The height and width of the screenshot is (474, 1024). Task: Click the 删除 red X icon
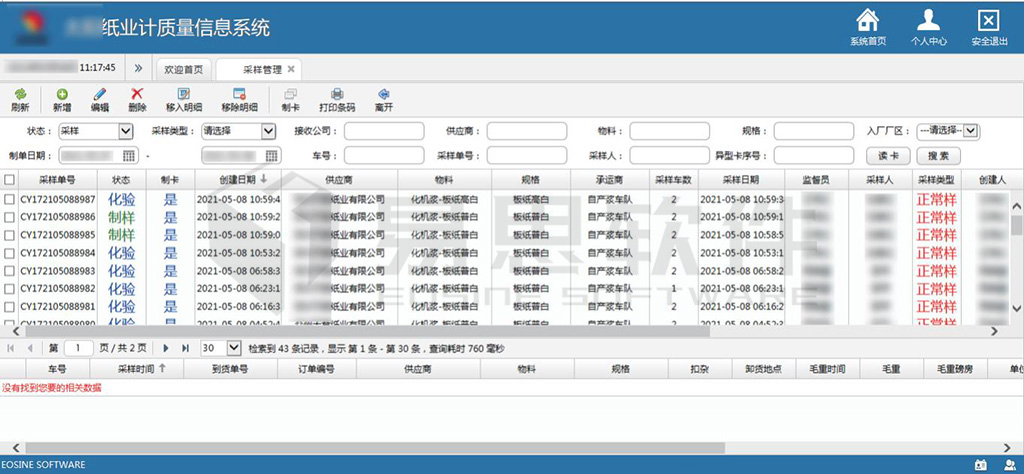click(x=137, y=94)
